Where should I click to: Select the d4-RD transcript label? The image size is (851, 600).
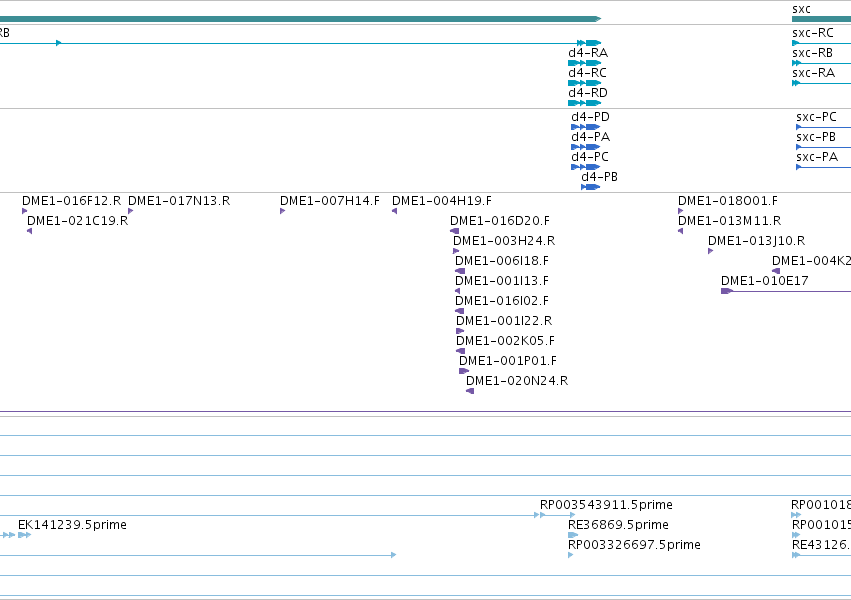tap(588, 93)
